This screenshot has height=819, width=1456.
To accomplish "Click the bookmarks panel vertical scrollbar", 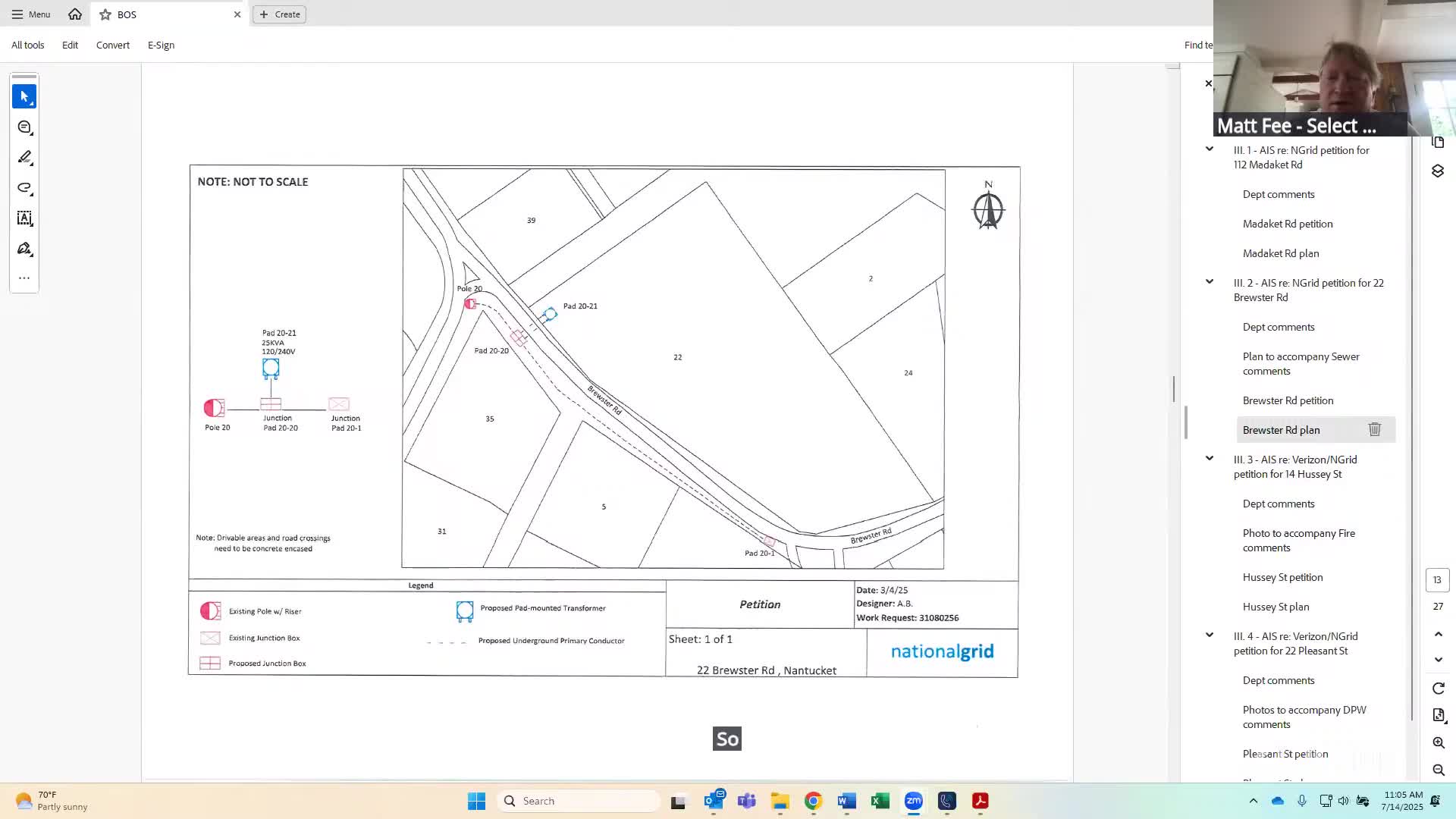I will pos(1411,425).
